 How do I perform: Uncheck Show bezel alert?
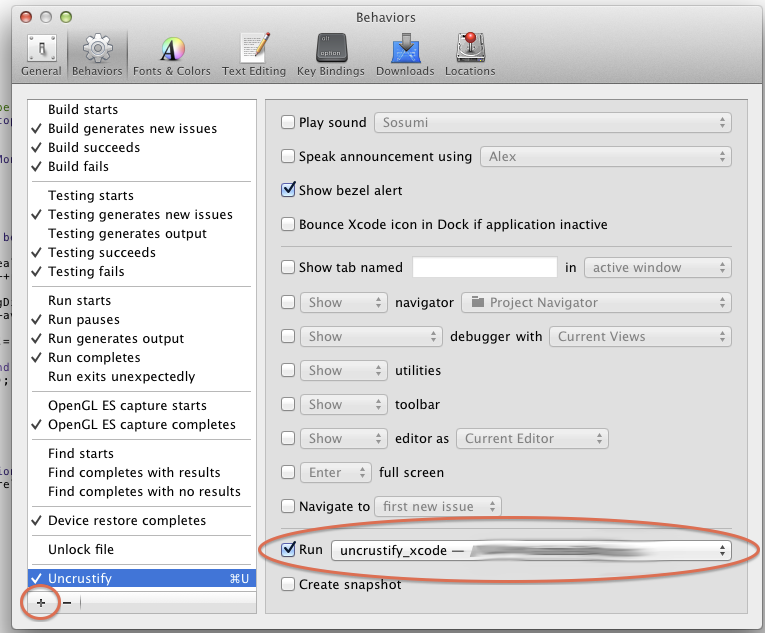point(288,190)
